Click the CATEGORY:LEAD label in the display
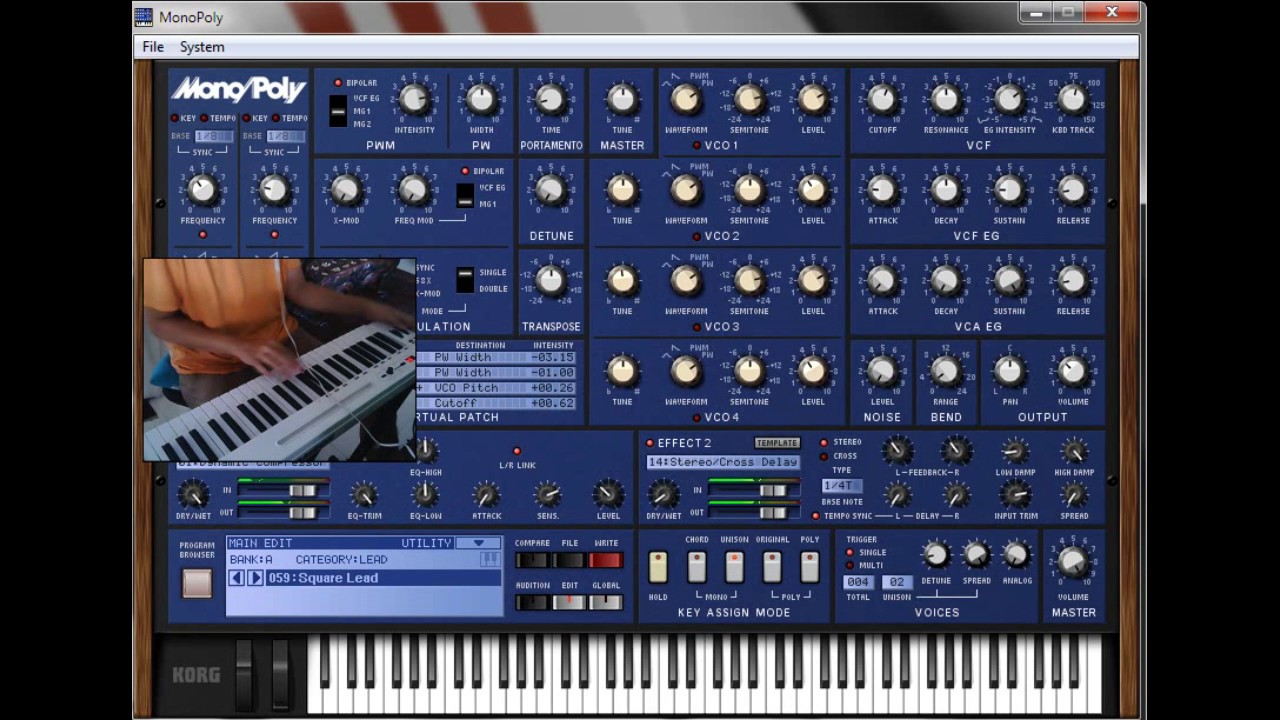Viewport: 1280px width, 720px height. tap(341, 560)
